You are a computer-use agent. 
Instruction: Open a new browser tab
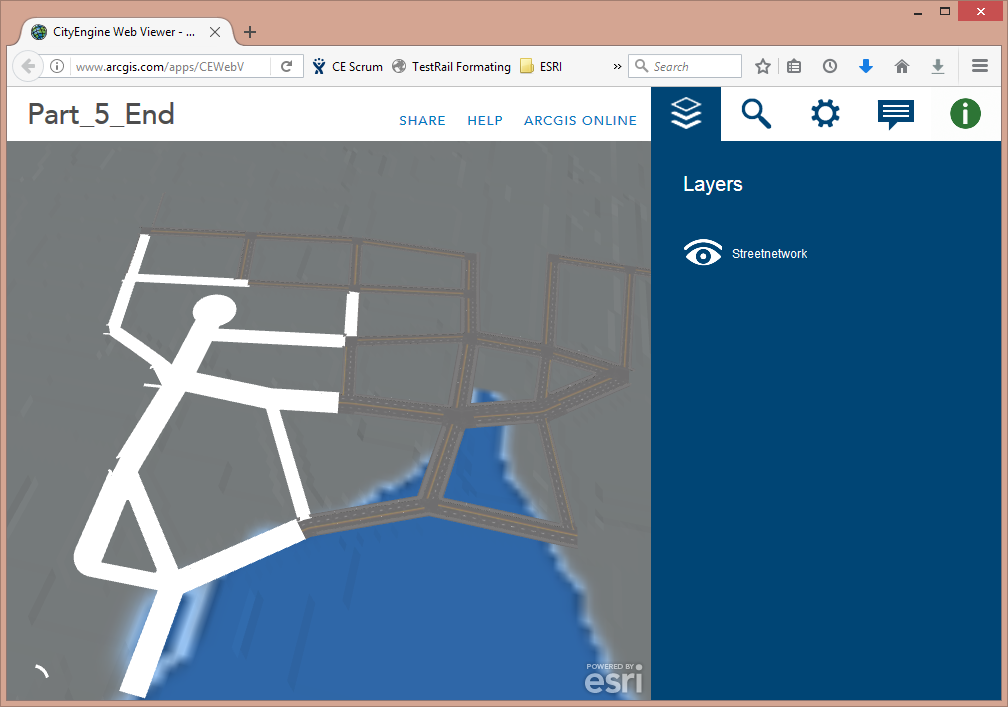[x=250, y=32]
